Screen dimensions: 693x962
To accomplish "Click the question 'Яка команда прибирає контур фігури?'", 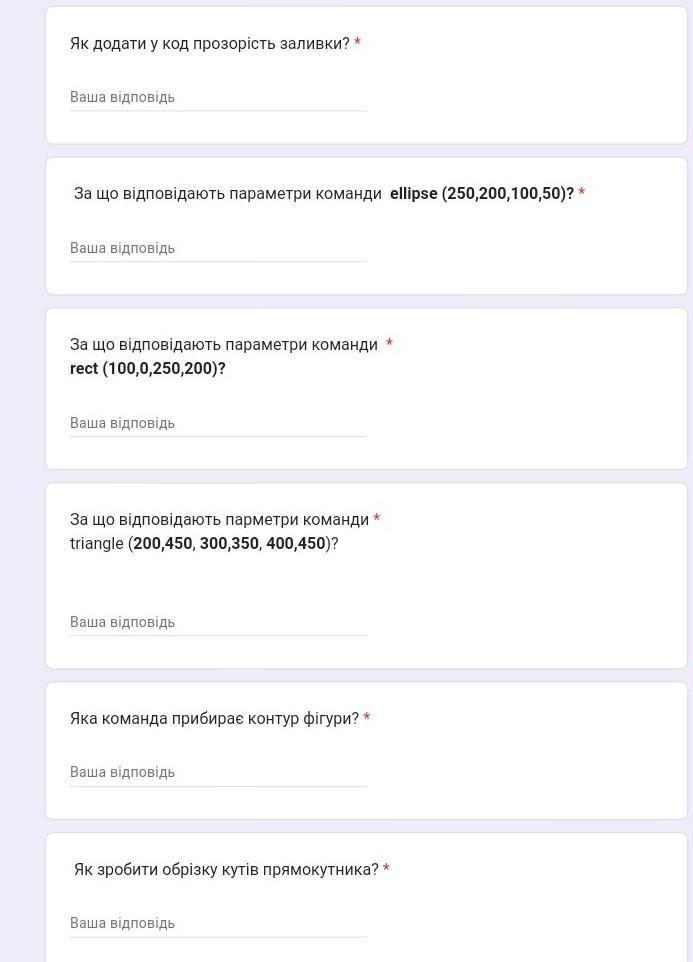I will pyautogui.click(x=214, y=719).
